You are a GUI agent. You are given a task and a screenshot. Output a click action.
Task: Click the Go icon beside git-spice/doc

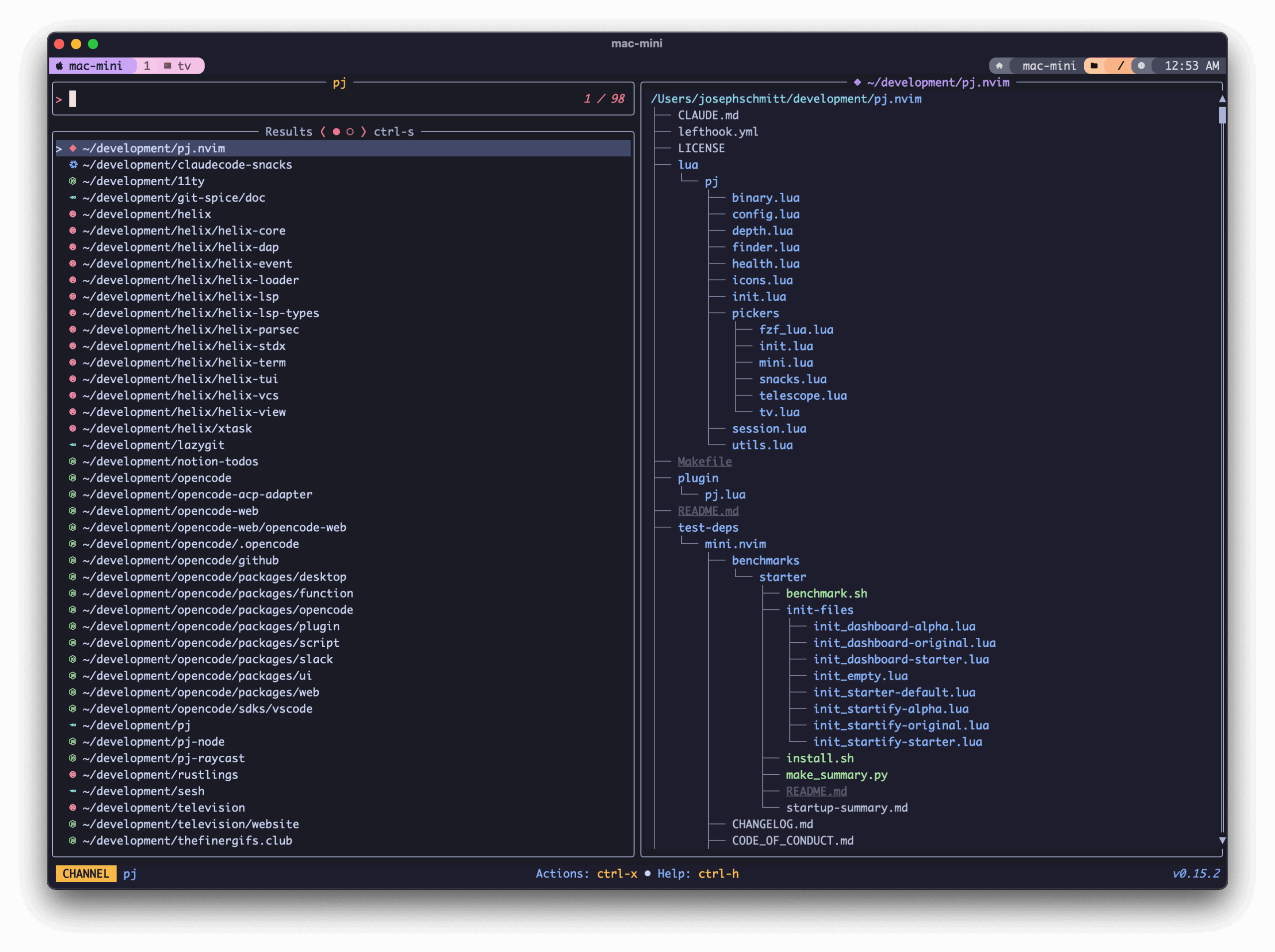coord(73,198)
